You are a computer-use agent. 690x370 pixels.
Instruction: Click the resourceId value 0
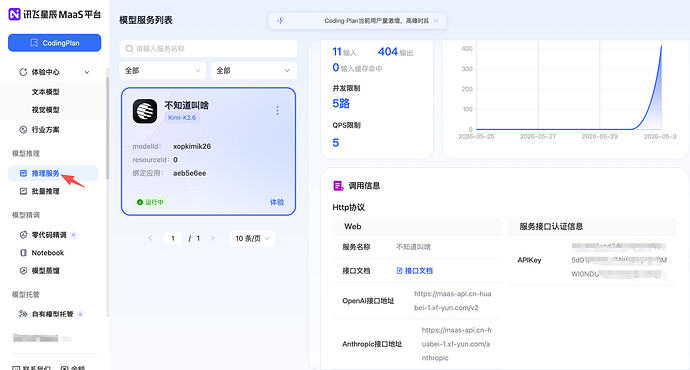pos(175,160)
